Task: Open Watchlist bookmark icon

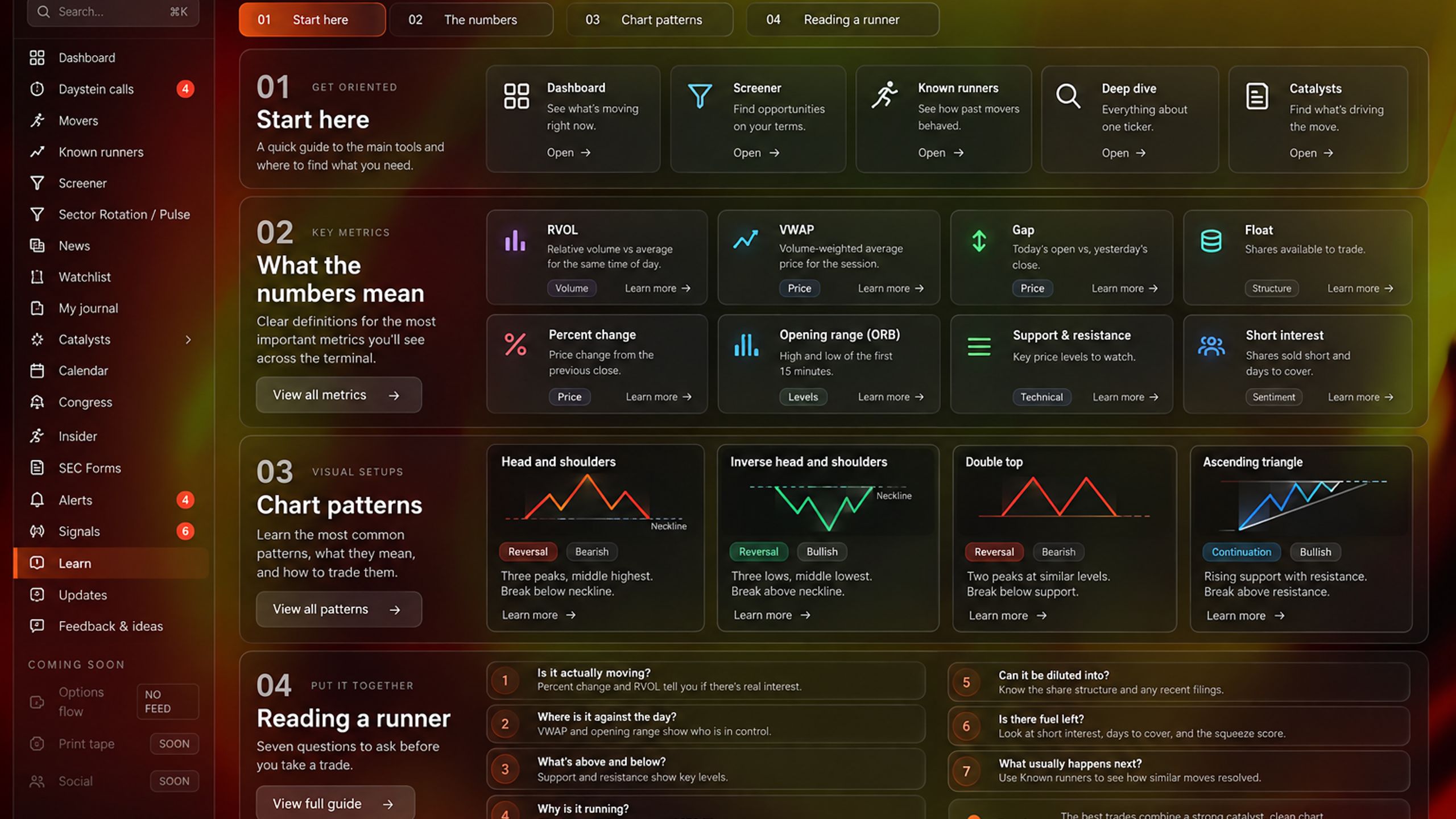Action: click(x=37, y=277)
